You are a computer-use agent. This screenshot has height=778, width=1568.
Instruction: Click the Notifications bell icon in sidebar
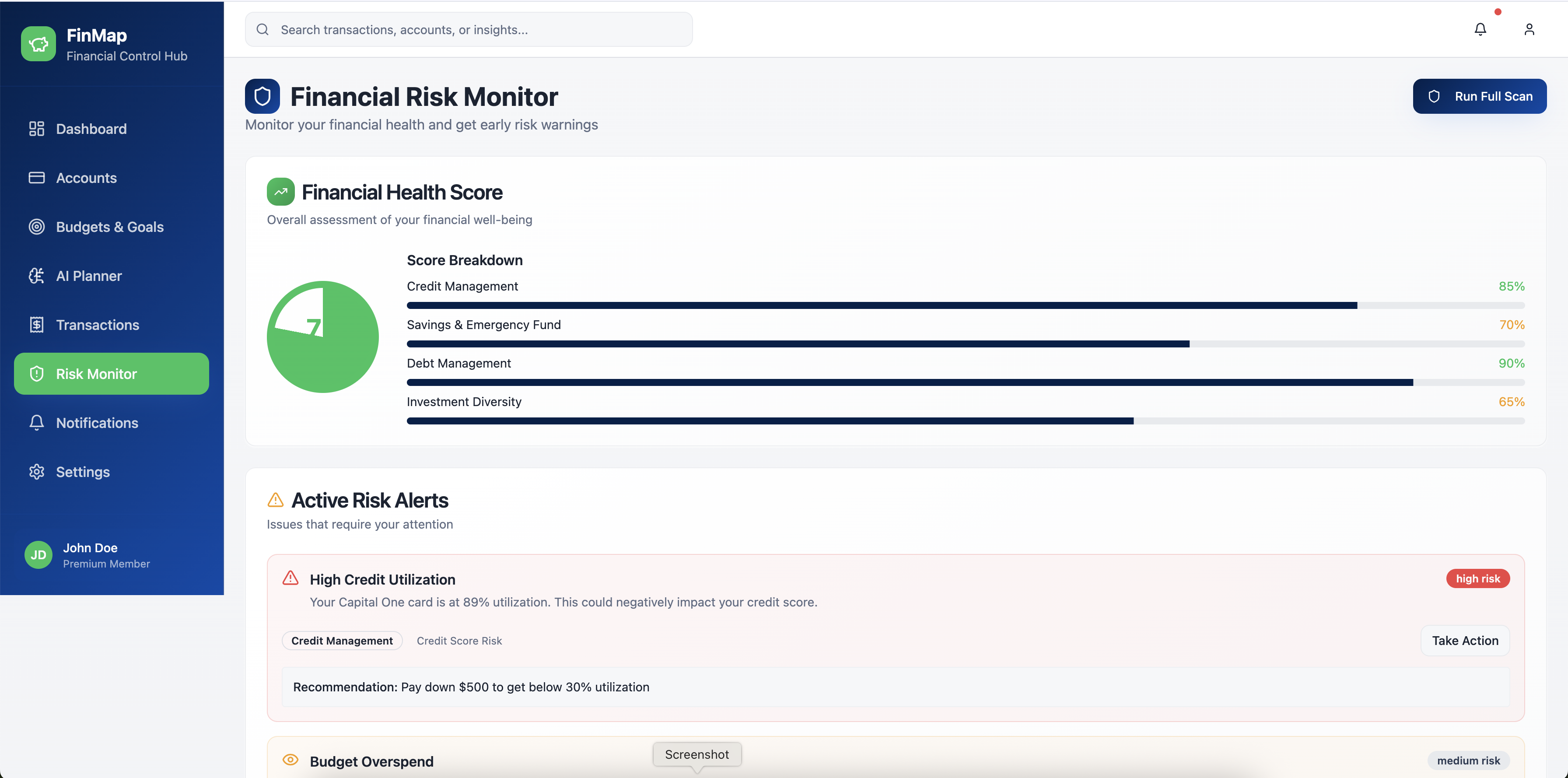(x=36, y=423)
